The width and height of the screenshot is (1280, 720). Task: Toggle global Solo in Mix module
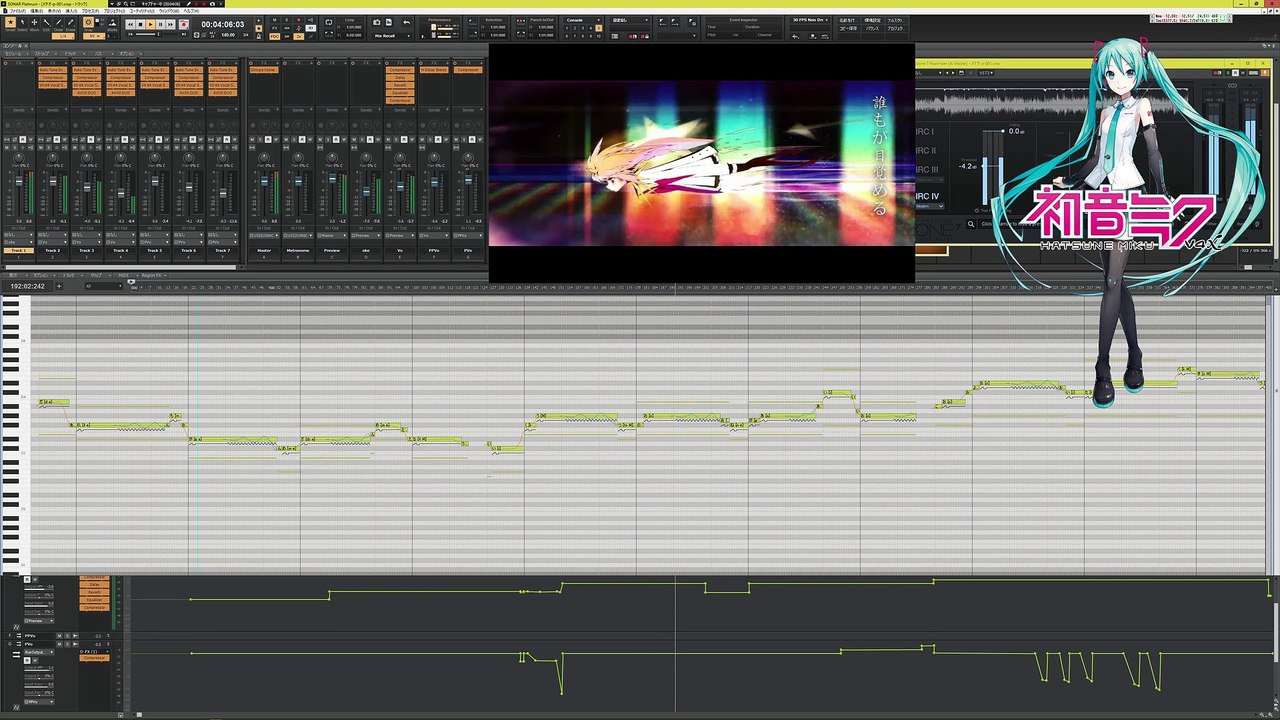(286, 19)
